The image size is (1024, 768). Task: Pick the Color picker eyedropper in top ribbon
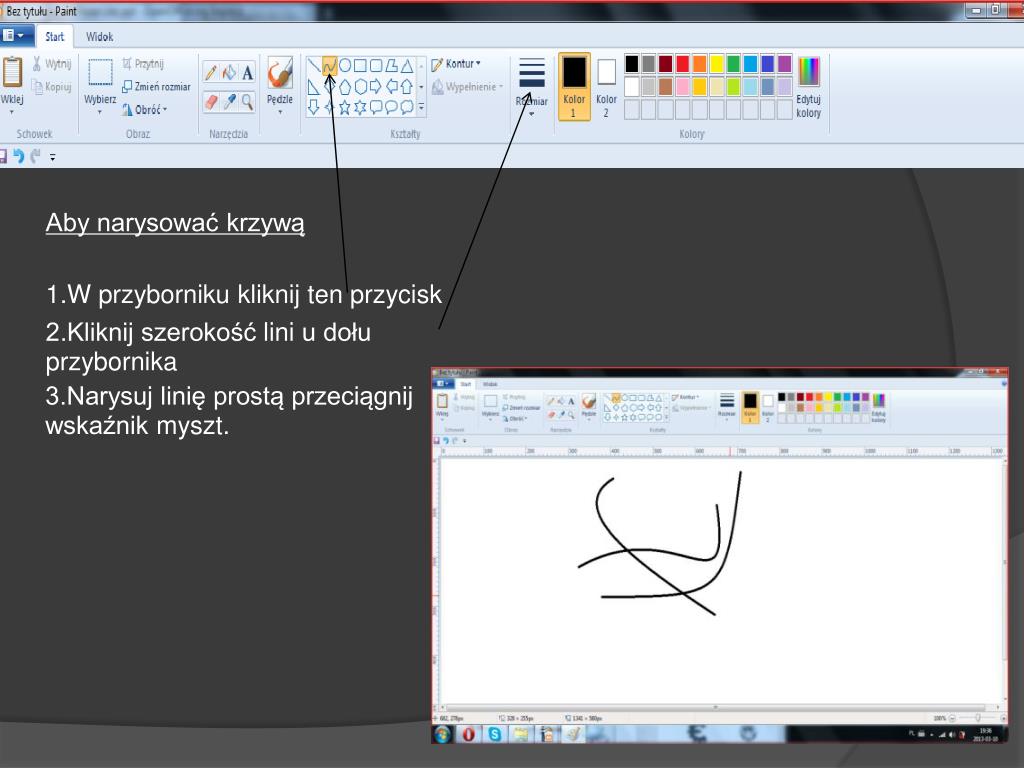coord(229,101)
